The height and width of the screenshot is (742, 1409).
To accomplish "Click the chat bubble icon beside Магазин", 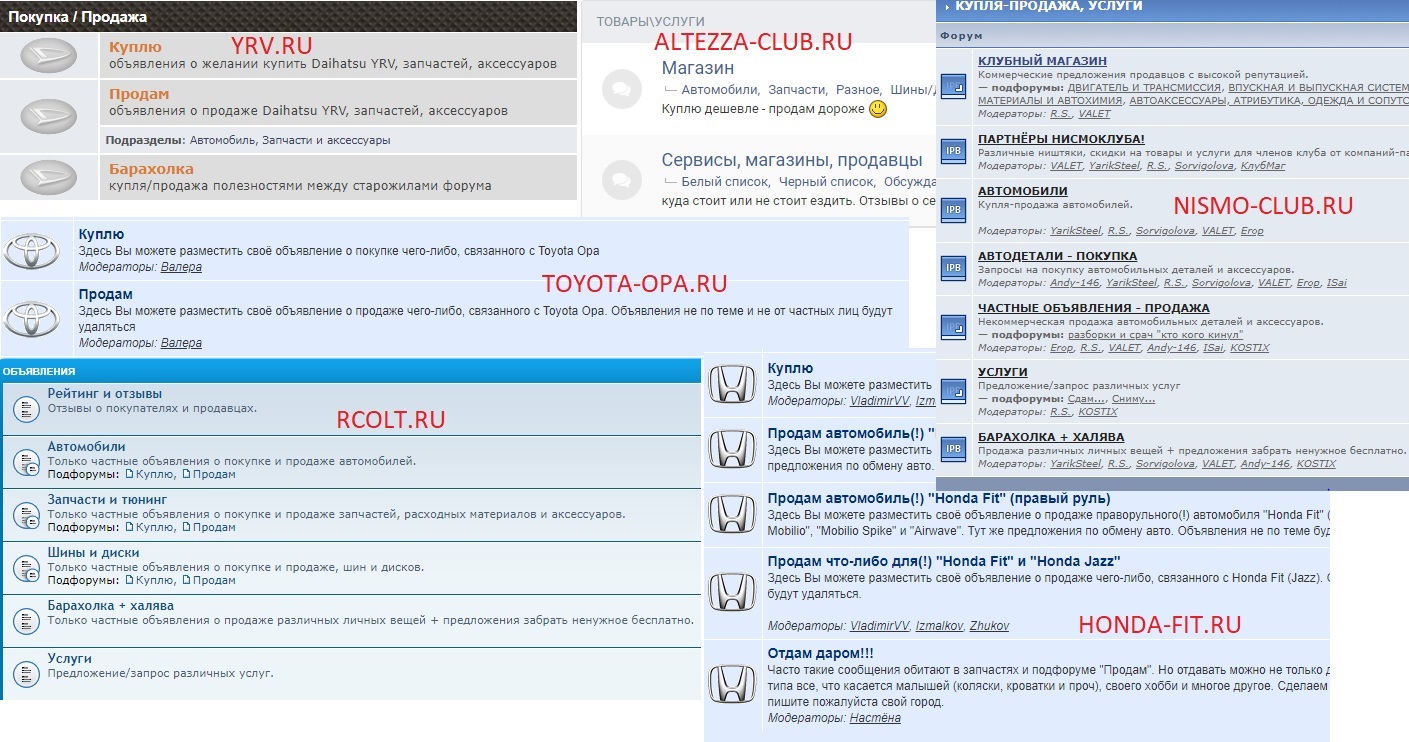I will point(621,89).
